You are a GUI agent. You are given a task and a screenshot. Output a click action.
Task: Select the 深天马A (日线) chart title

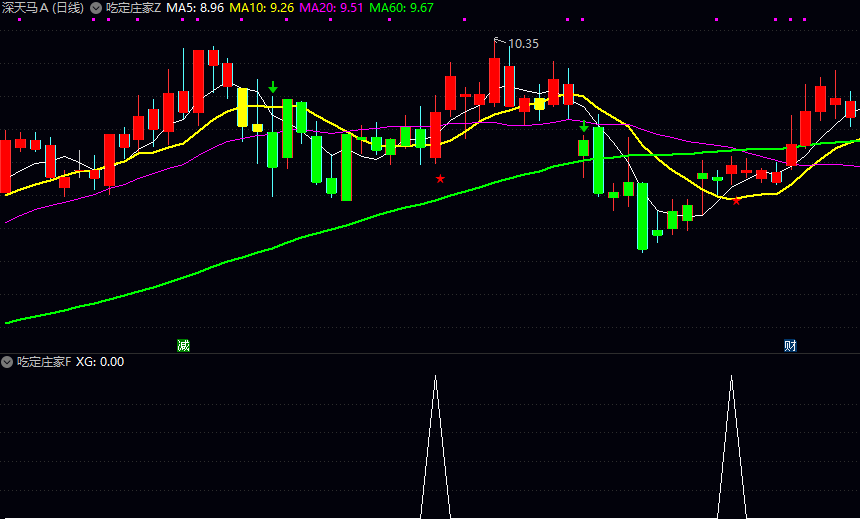pyautogui.click(x=43, y=8)
